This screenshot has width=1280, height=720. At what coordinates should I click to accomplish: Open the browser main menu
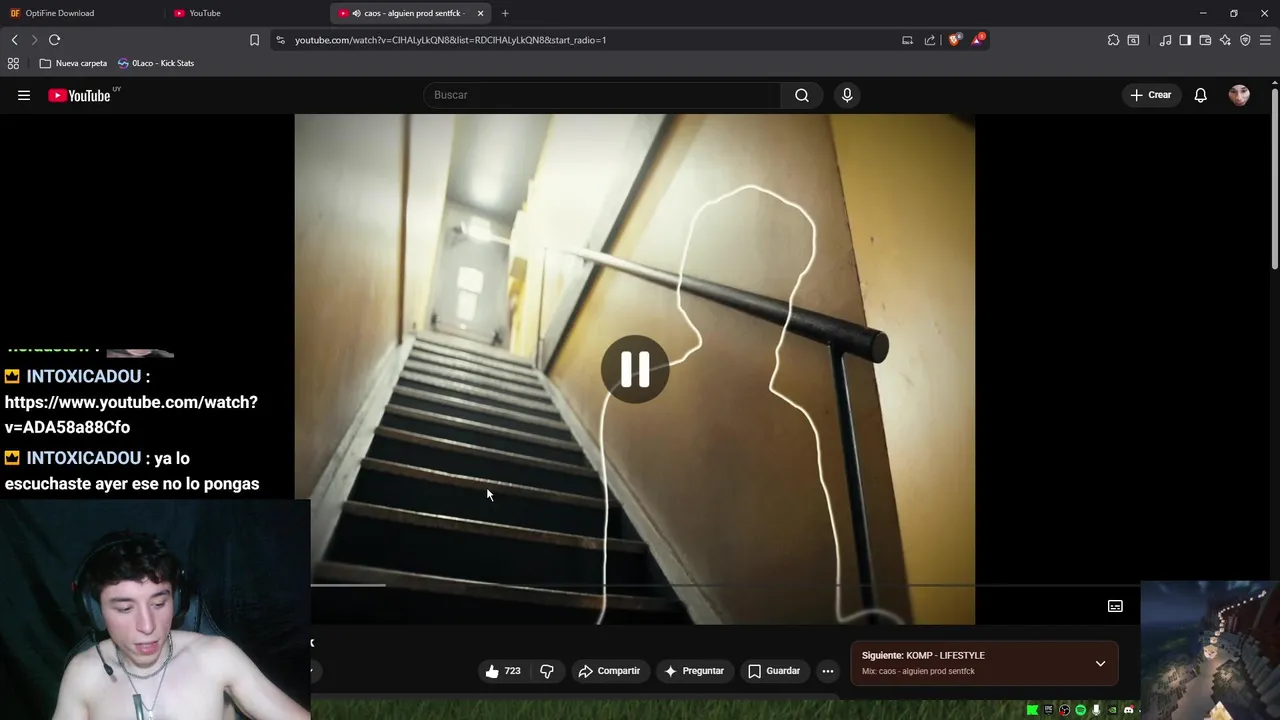click(1265, 40)
